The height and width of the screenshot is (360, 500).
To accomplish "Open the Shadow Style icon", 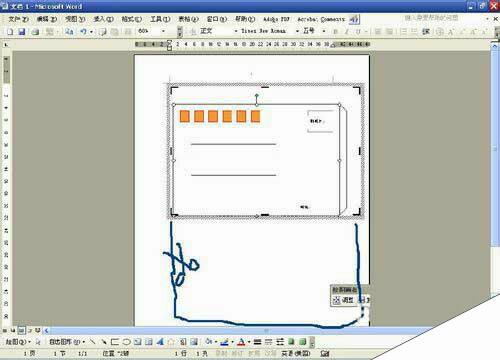I will (x=291, y=342).
